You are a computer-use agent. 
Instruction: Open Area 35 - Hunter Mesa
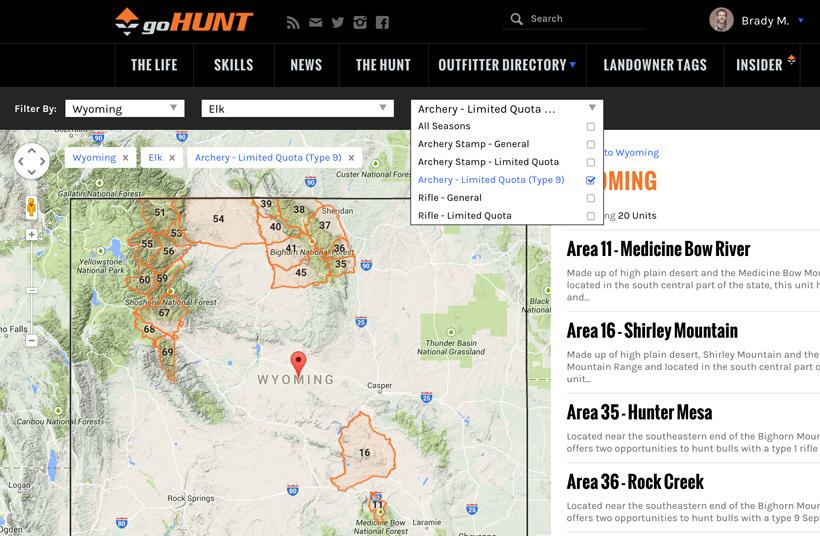[639, 412]
